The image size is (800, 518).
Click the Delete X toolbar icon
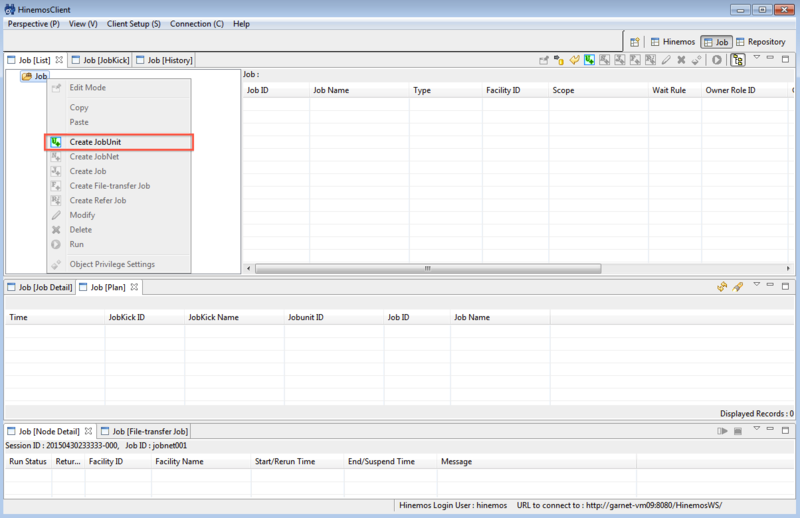coord(681,60)
